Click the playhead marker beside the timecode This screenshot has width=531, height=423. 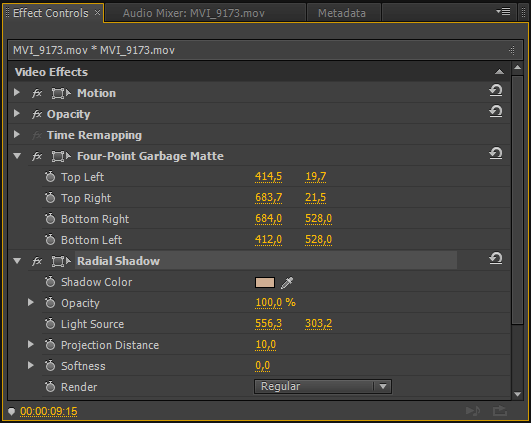tap(12, 411)
